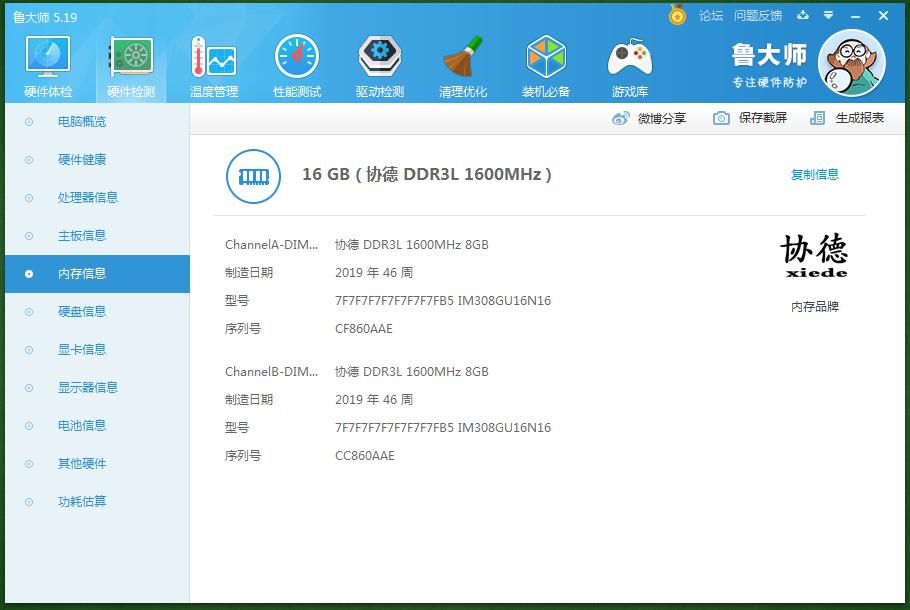Viewport: 910px width, 610px height.
Task: Open 驱动检测 driver detection
Action: [379, 63]
